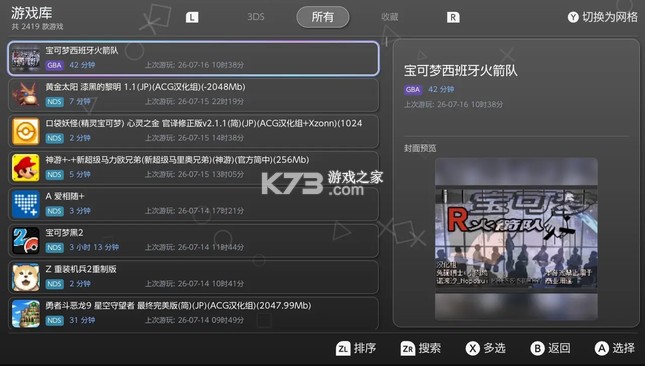Open 排序 sort options
Image resolution: width=645 pixels, height=366 pixels.
point(364,348)
